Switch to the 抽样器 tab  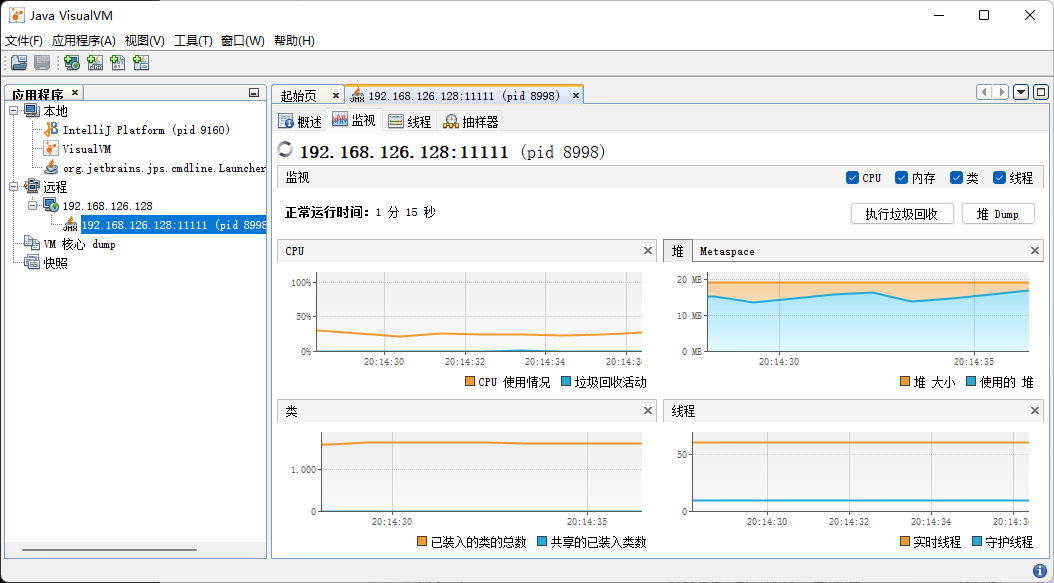point(471,121)
